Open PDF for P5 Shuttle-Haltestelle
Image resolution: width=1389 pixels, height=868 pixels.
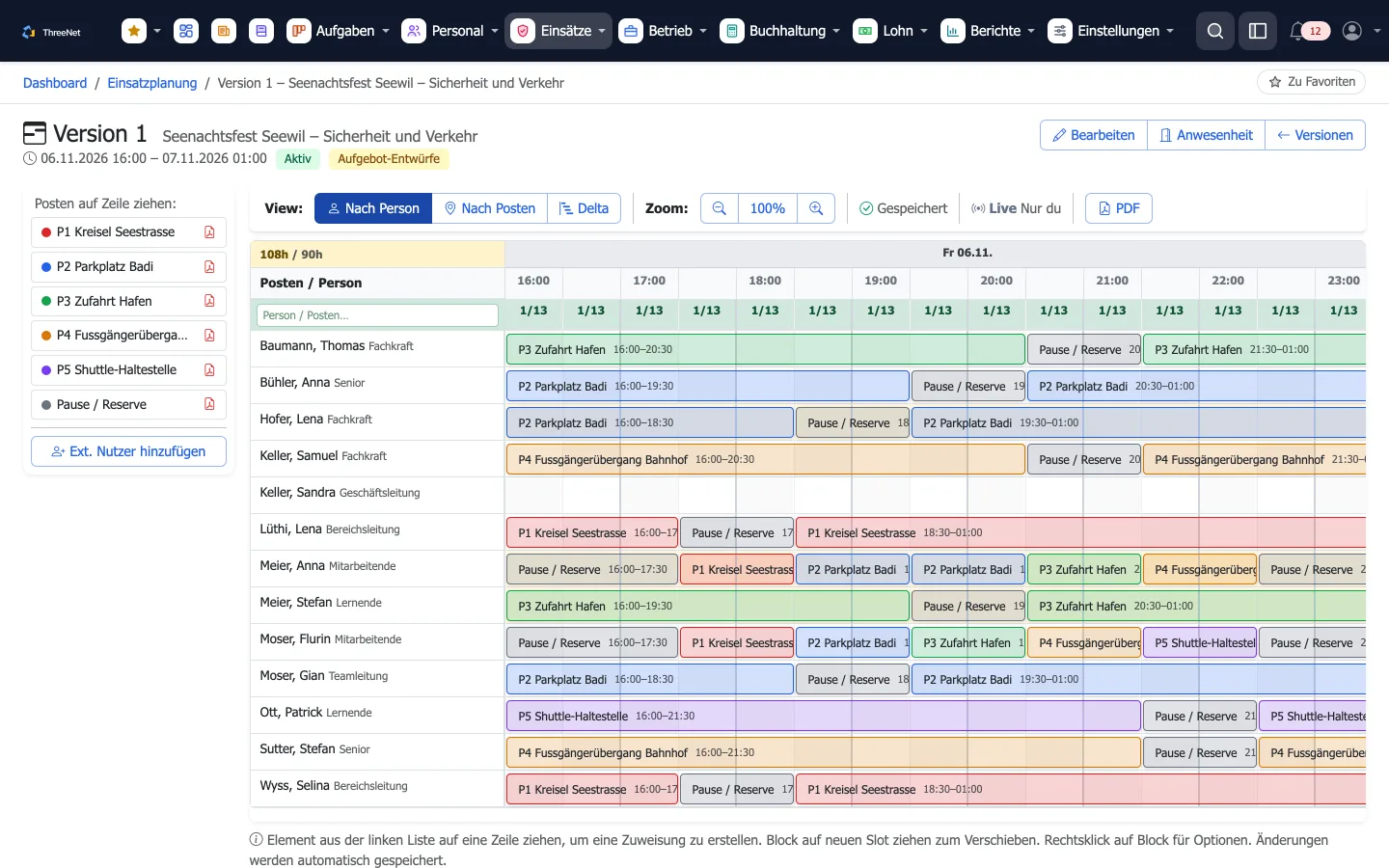pos(209,369)
